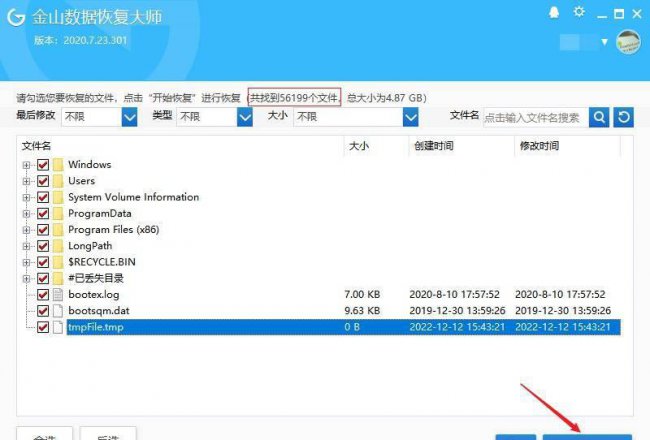Toggle the System Volume Information checkbox
The width and height of the screenshot is (650, 440).
pyautogui.click(x=43, y=197)
